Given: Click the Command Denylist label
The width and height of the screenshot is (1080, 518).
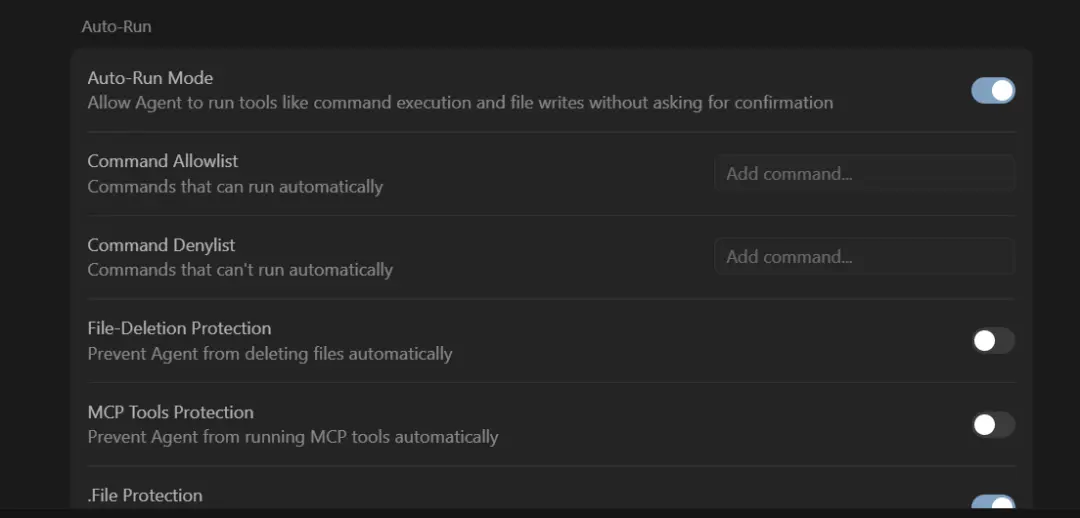Looking at the screenshot, I should click(161, 245).
